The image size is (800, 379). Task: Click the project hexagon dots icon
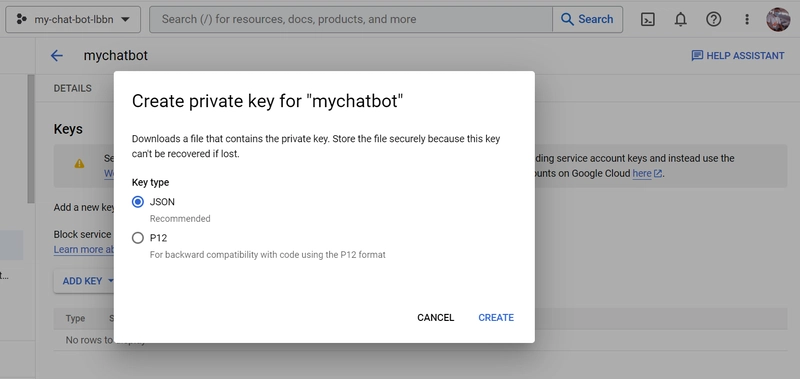tap(21, 19)
